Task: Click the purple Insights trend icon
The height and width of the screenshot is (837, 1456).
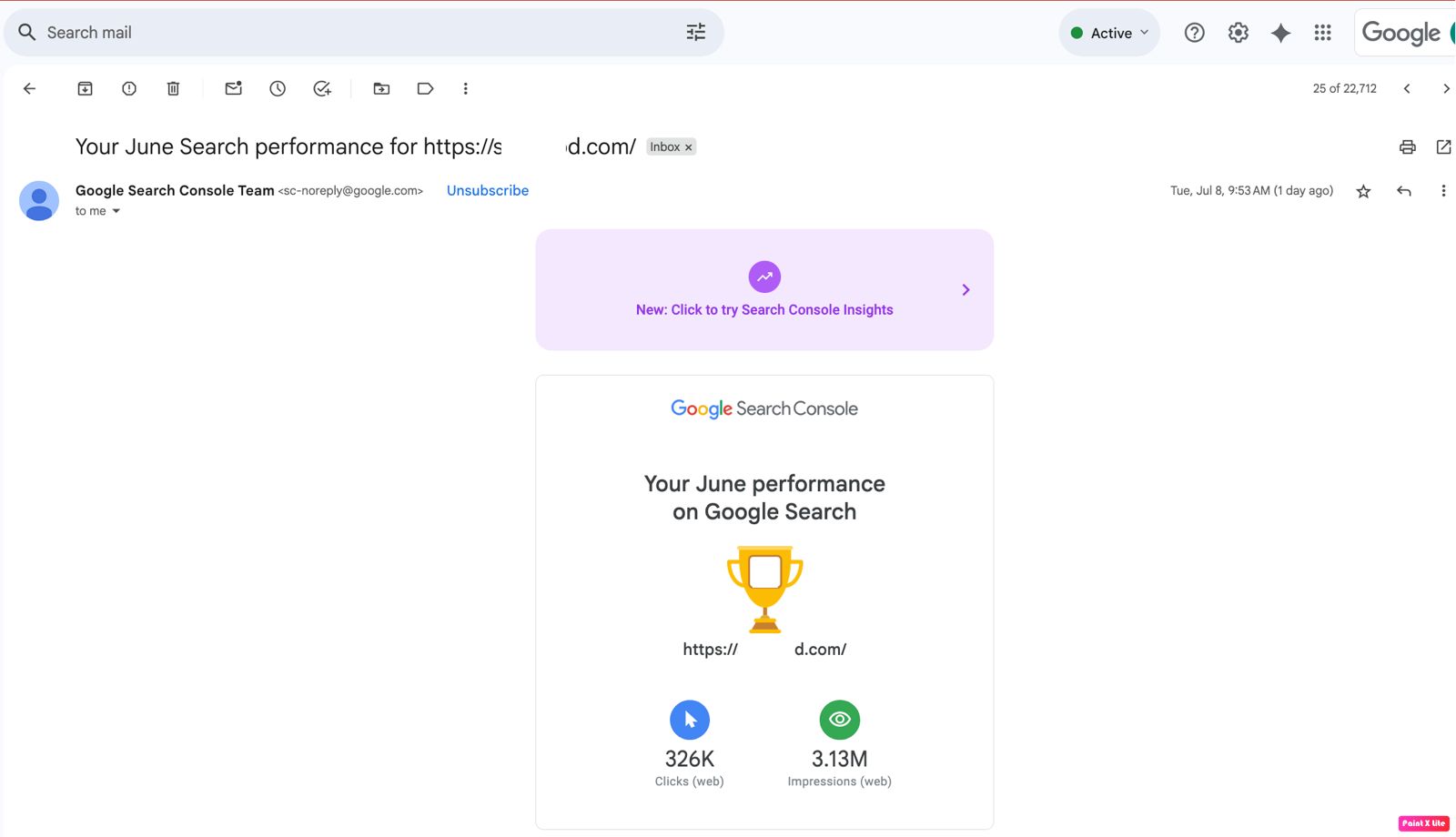Action: click(x=764, y=277)
